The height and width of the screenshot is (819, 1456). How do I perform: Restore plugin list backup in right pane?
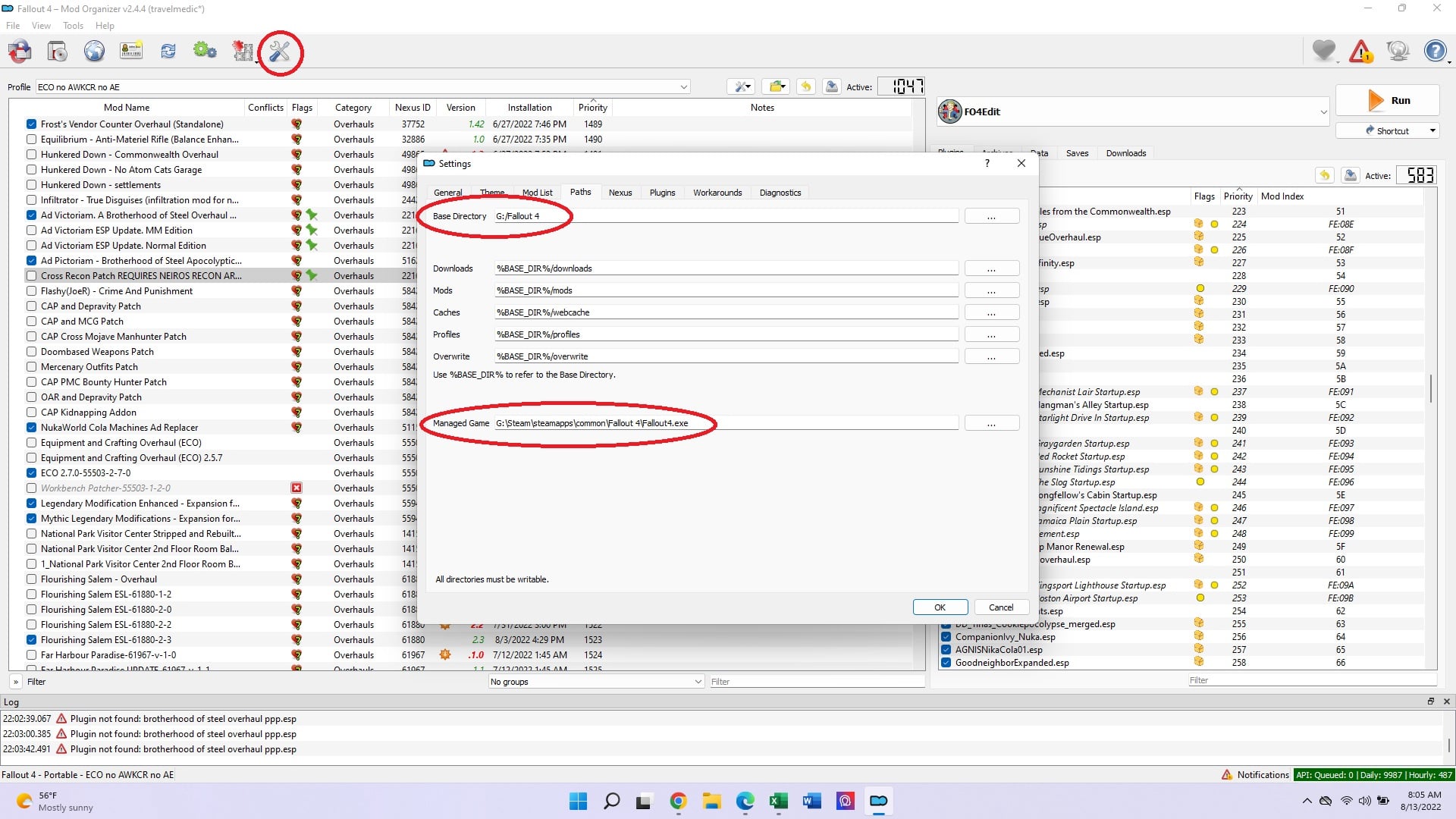pos(1325,175)
